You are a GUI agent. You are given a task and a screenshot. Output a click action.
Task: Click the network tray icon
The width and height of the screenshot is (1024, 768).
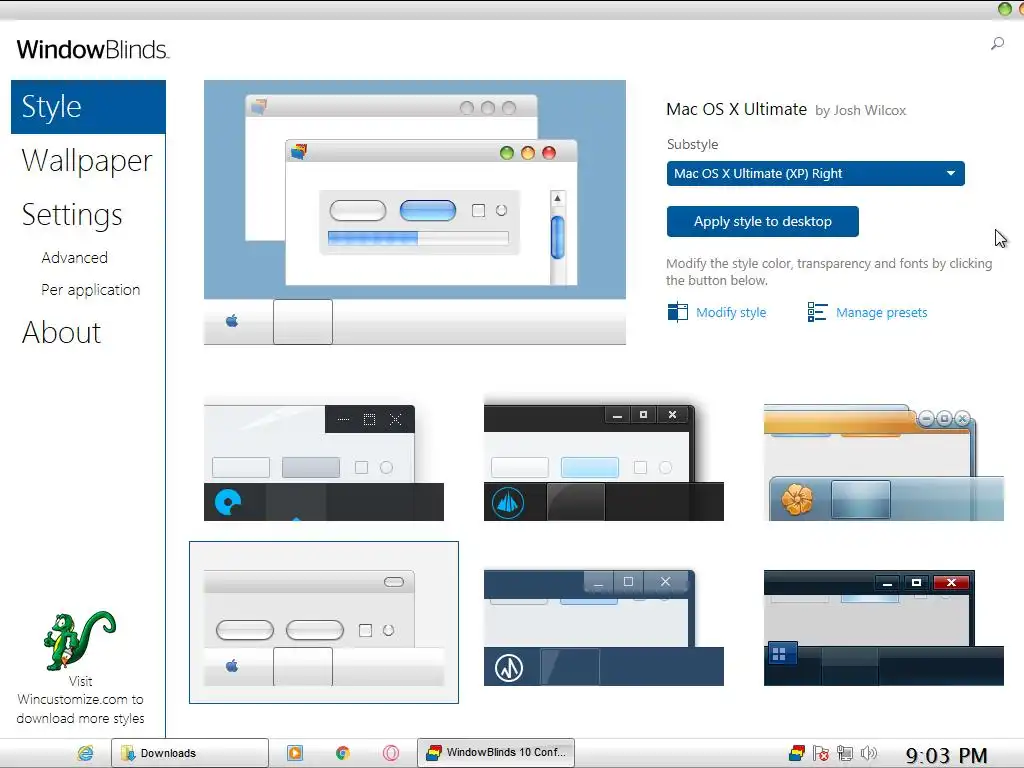tap(845, 754)
